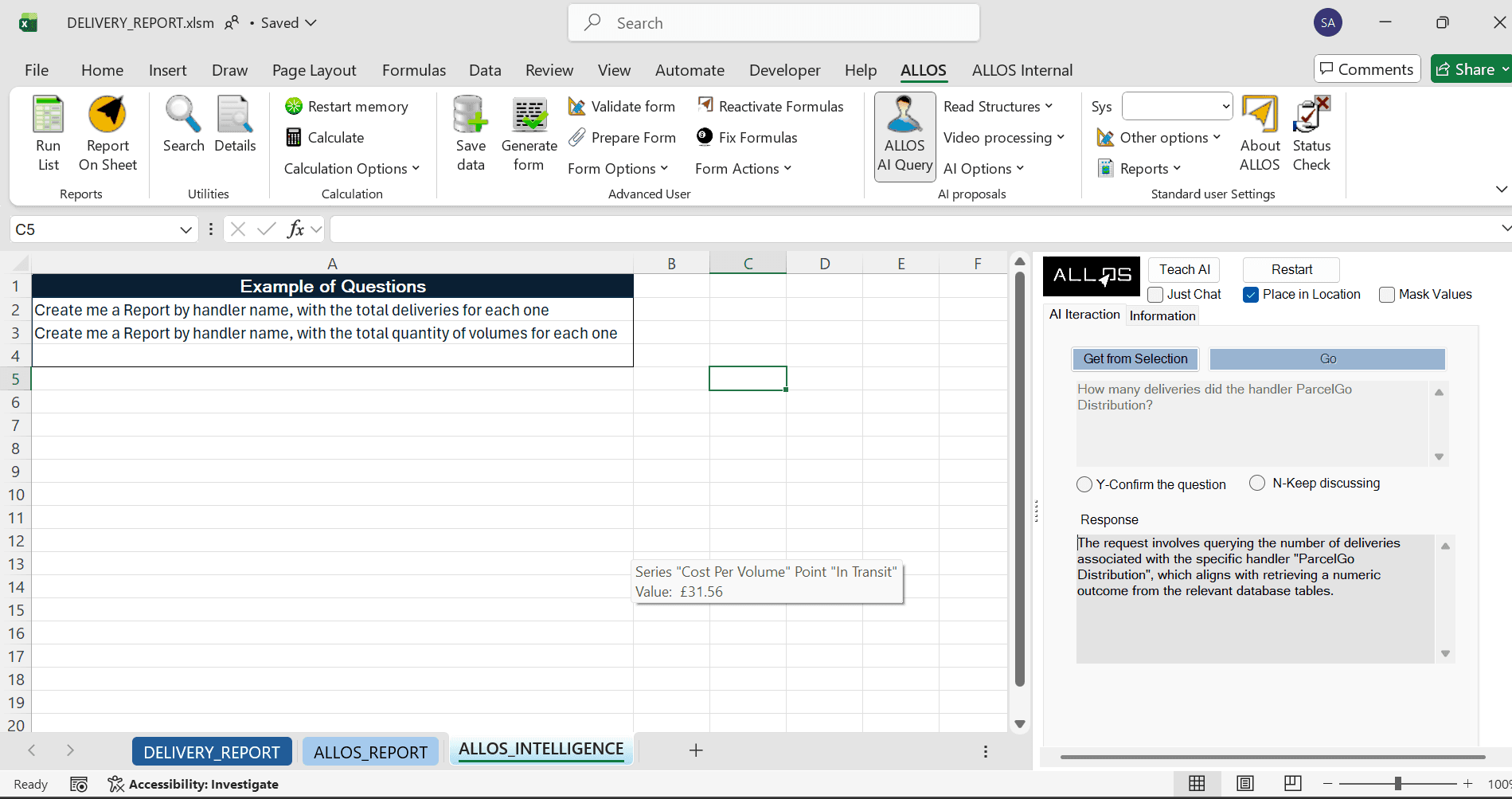
Task: Click vertical scrollbar down arrow of sheet
Action: tap(1020, 724)
